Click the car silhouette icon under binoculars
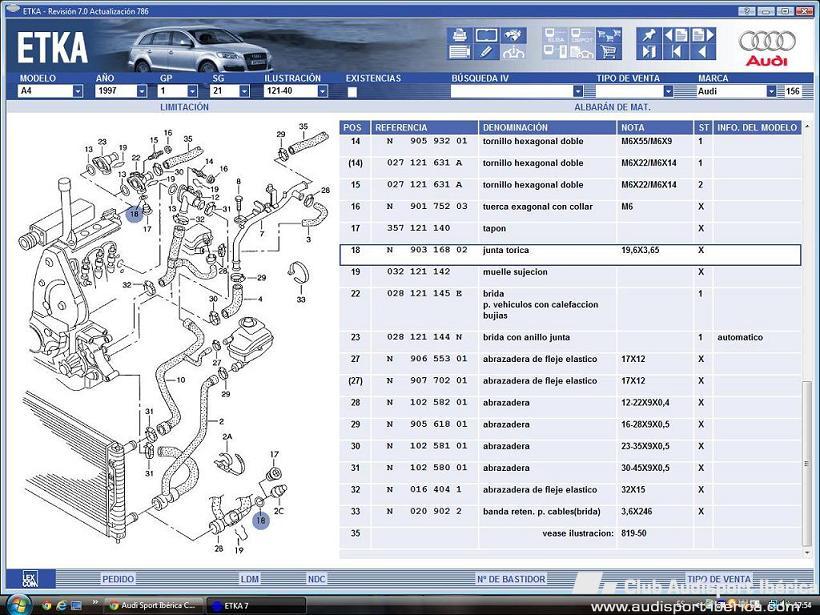This screenshot has width=820, height=615. 514,52
